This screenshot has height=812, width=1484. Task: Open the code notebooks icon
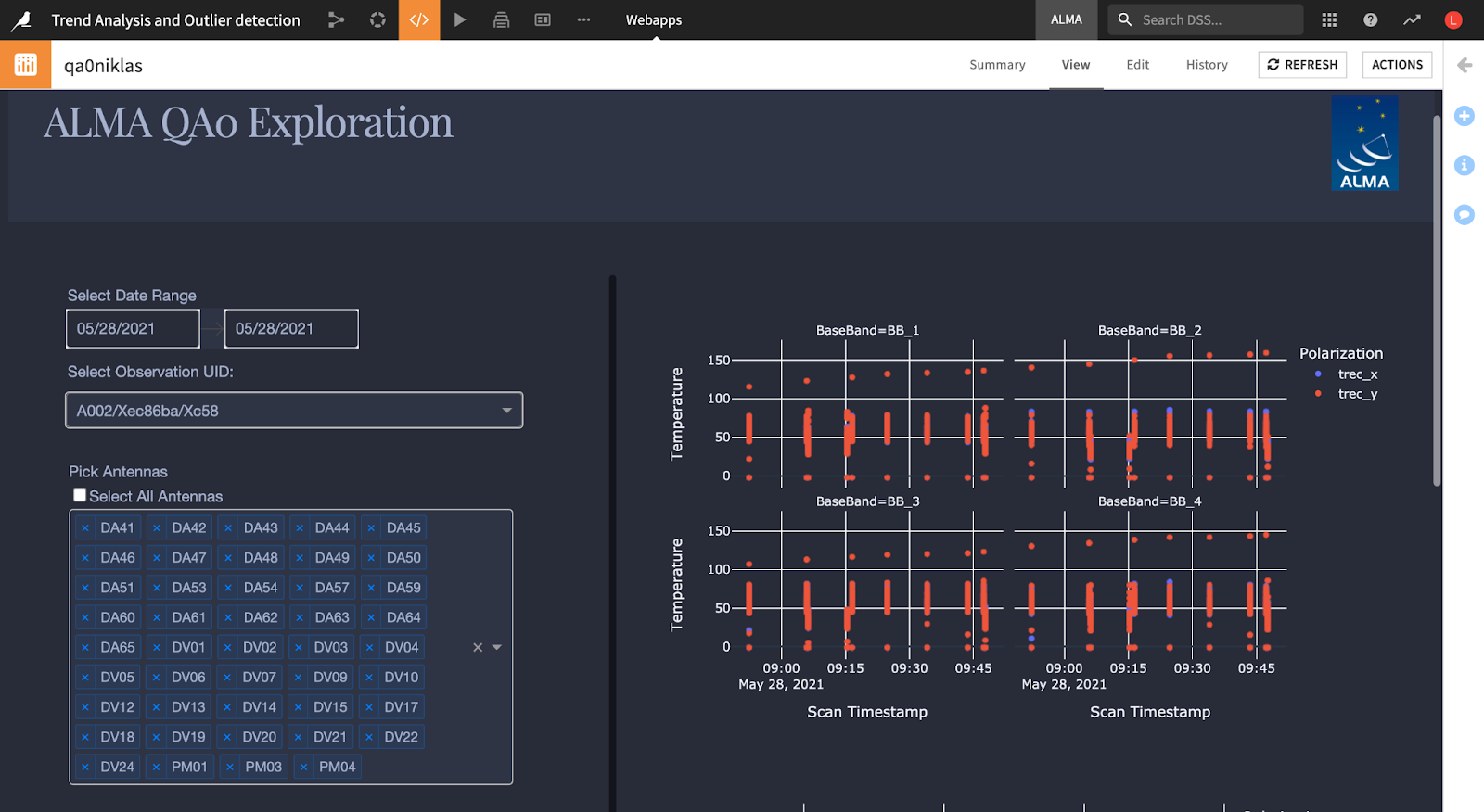pyautogui.click(x=419, y=19)
